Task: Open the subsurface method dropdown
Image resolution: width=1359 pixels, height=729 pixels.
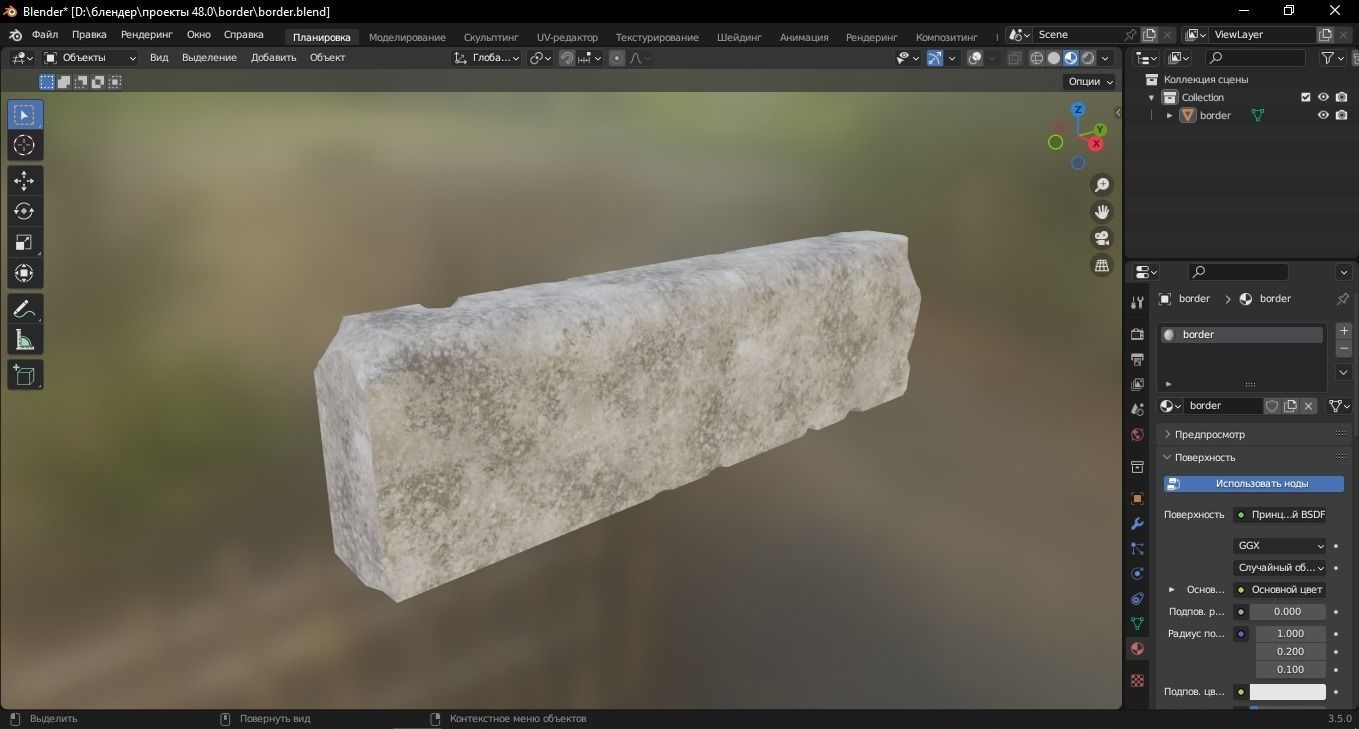Action: tap(1280, 568)
